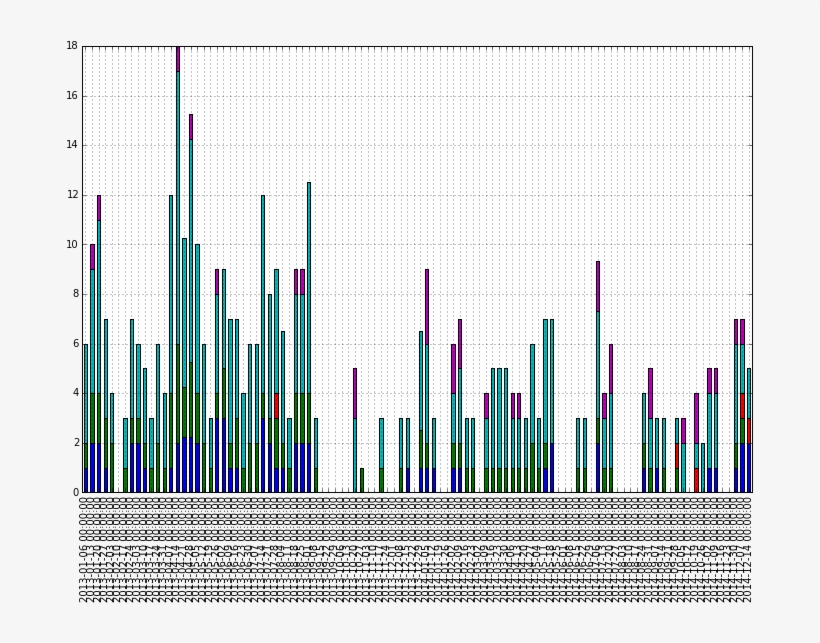Click the rightmost bar in the chart

pyautogui.click(x=749, y=430)
